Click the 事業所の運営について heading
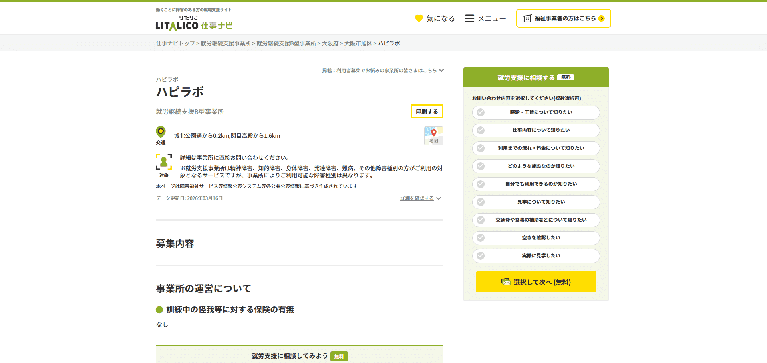Image resolution: width=767 pixels, height=363 pixels. [203, 289]
